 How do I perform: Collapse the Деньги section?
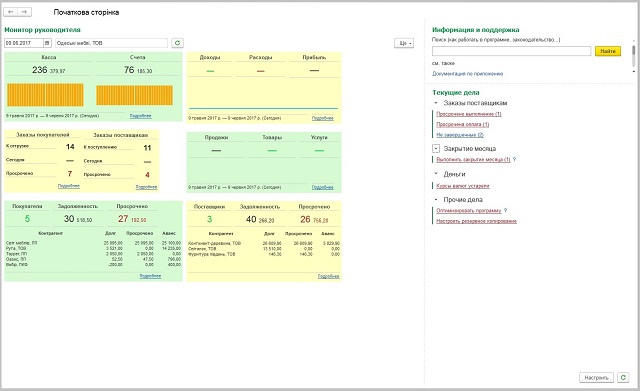436,174
